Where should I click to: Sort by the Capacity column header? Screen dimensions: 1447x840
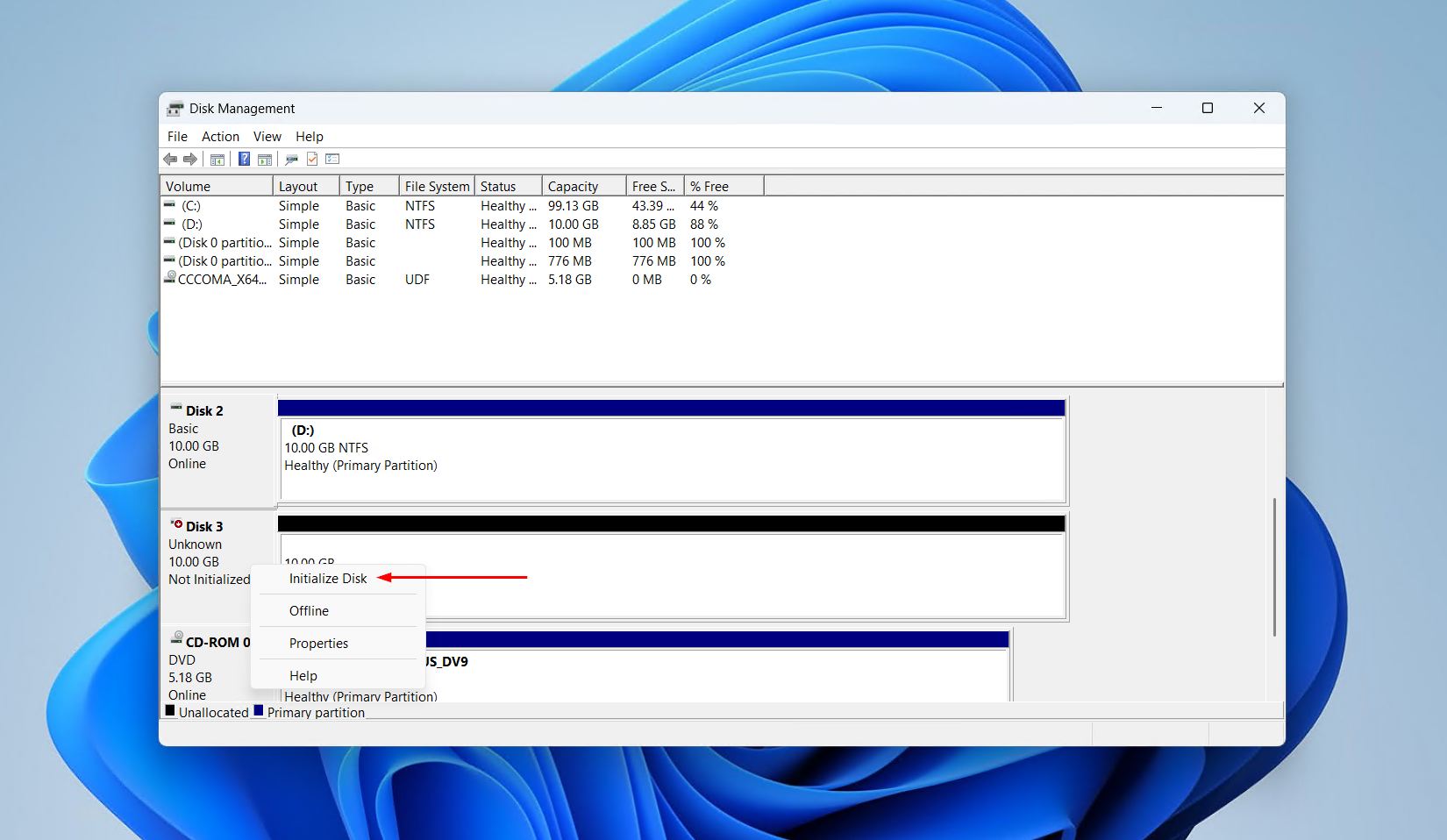584,186
